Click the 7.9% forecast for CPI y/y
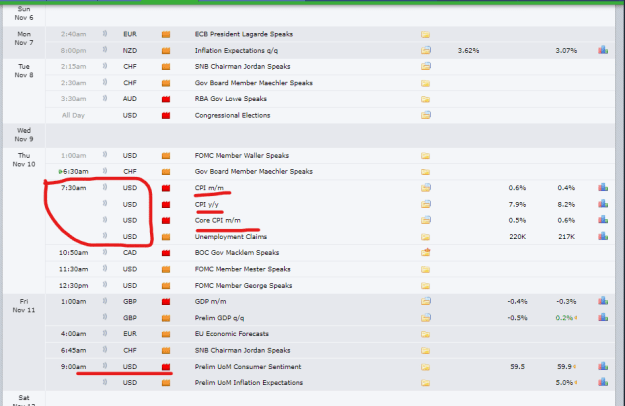This screenshot has width=625, height=406. (x=517, y=204)
